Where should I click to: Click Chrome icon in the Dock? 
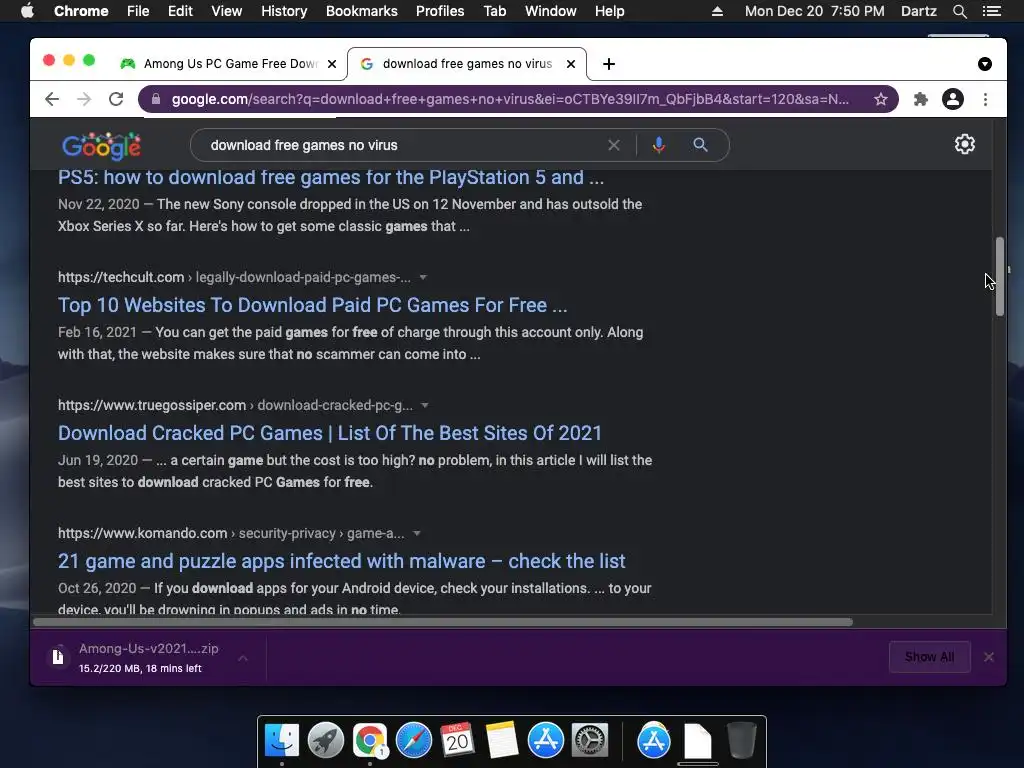[370, 741]
